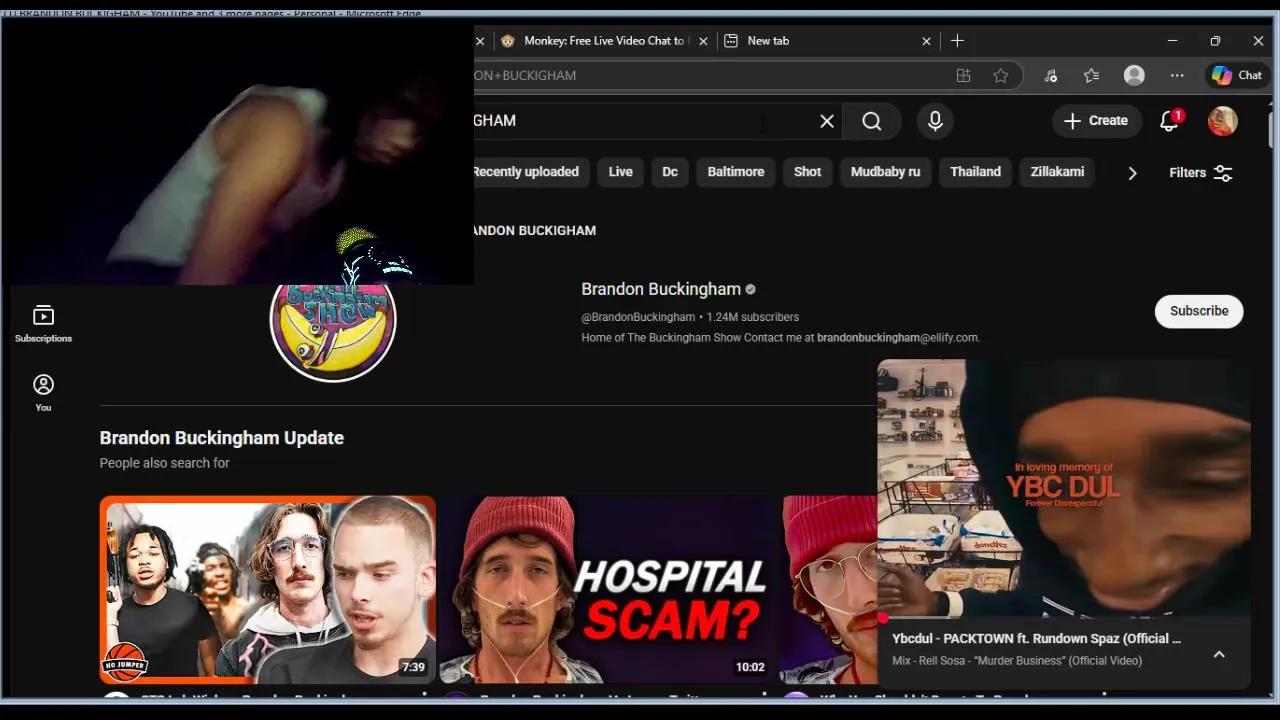1280x720 pixels.
Task: Open Subscriptions in YouTube sidebar
Action: point(43,324)
